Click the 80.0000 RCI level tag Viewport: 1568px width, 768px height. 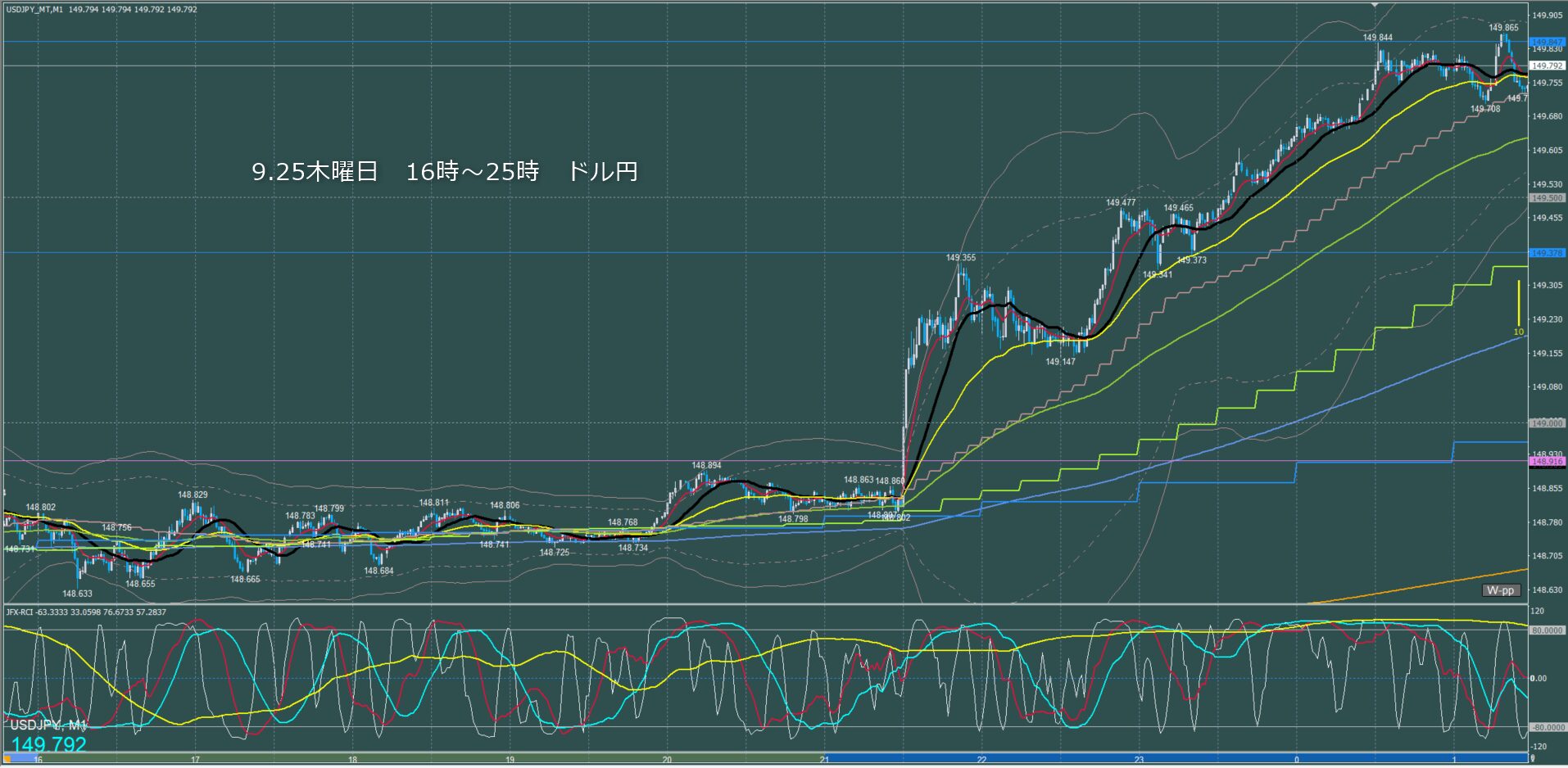pos(1547,630)
